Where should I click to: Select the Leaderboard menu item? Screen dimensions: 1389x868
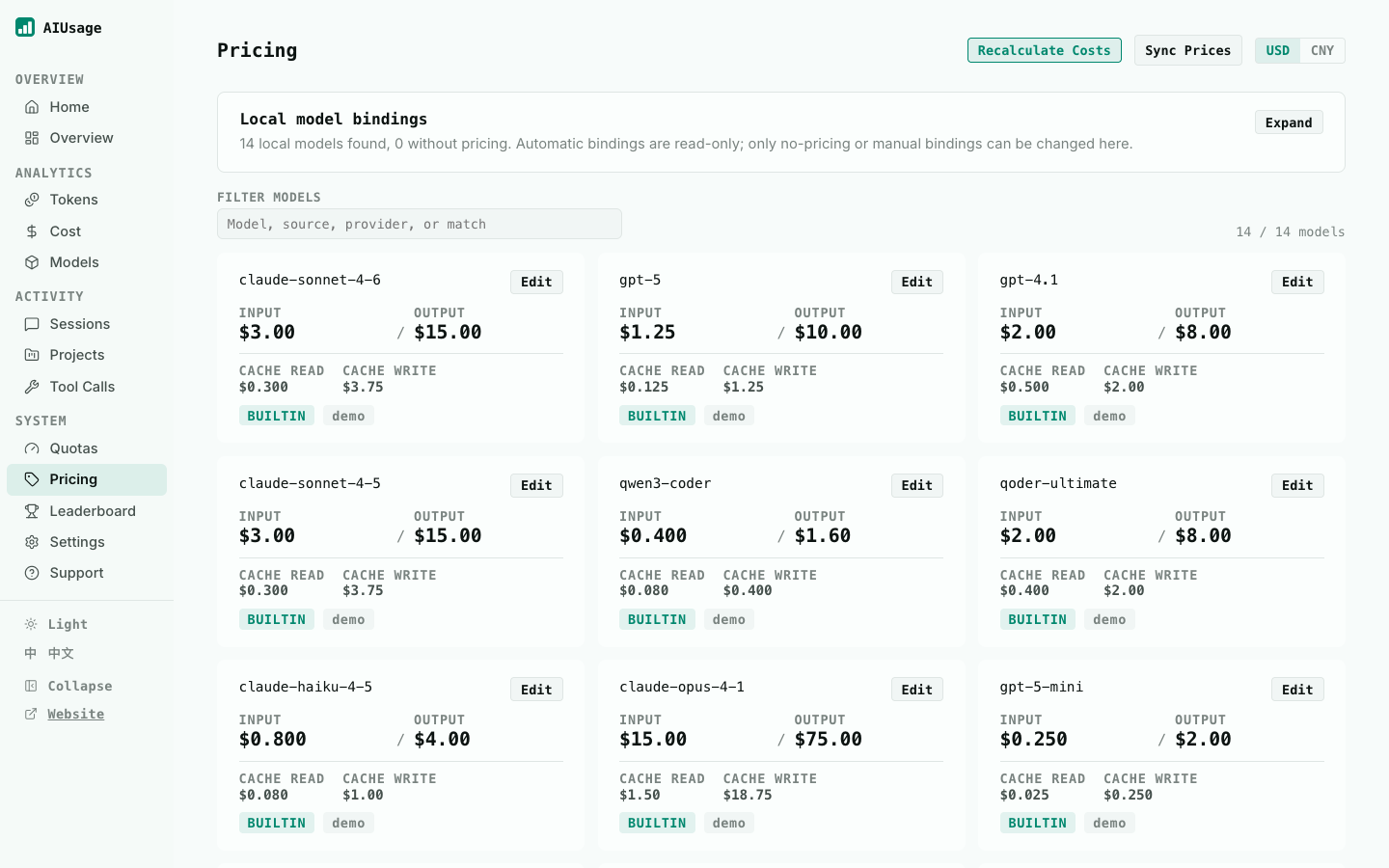point(87,511)
